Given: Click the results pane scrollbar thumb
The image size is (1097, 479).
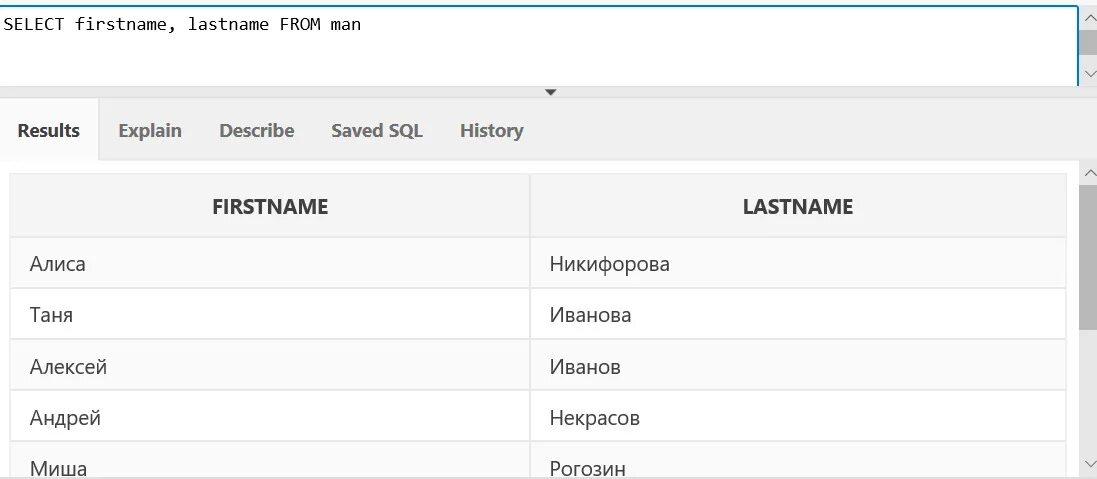Looking at the screenshot, I should coord(1088,257).
